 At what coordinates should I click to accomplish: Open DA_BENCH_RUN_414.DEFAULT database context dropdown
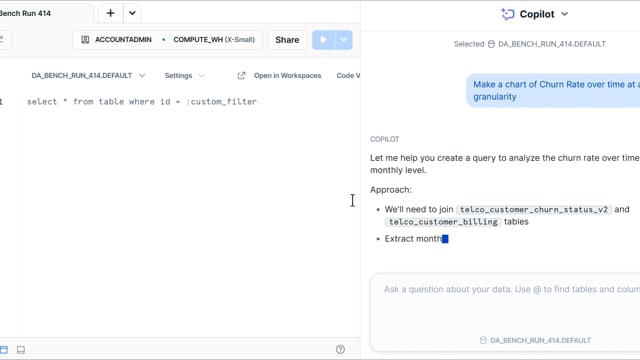pyautogui.click(x=88, y=76)
